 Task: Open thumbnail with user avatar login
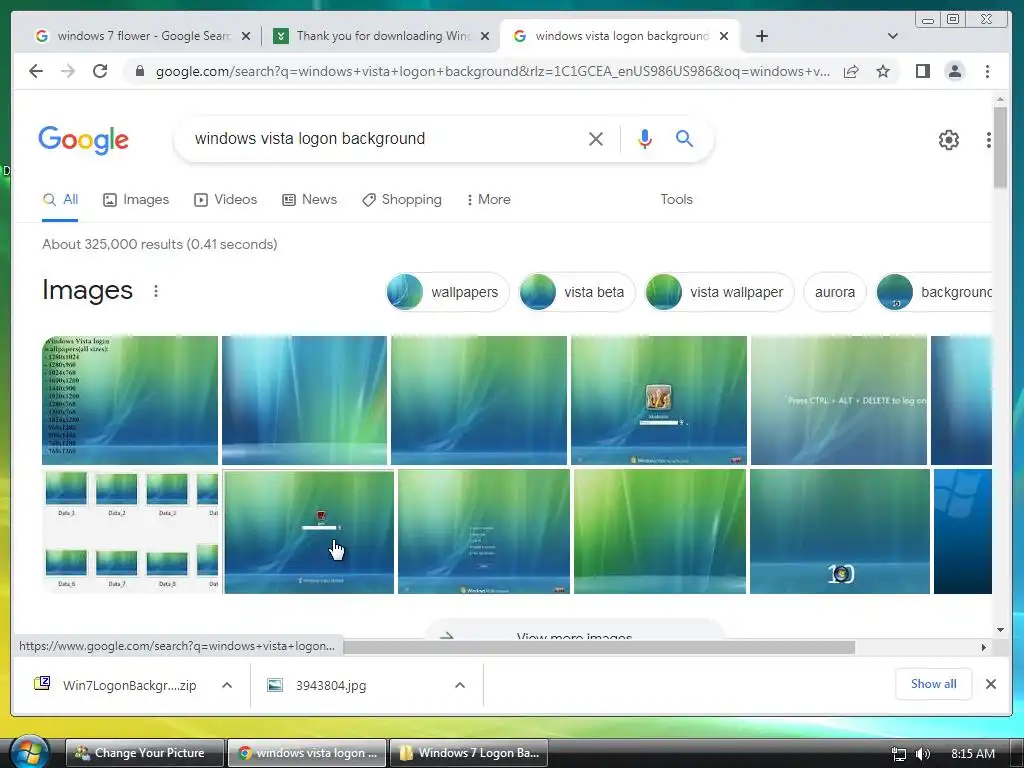[x=659, y=400]
